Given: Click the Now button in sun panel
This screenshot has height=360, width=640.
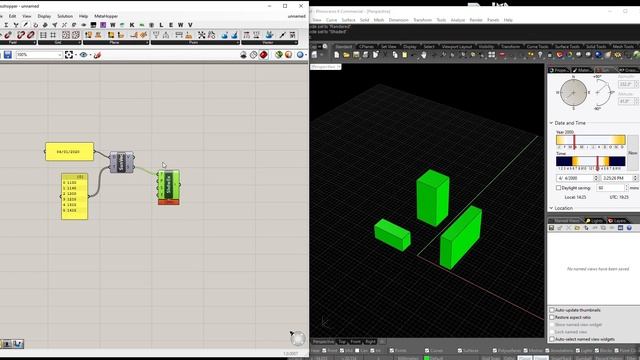Looking at the screenshot, I should [x=633, y=153].
